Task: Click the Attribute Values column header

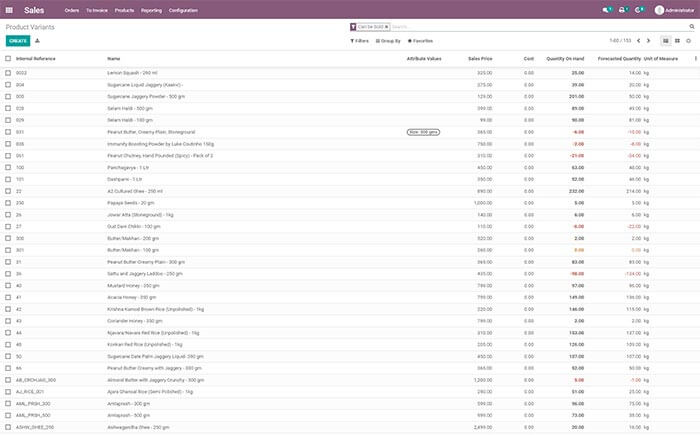Action: [x=424, y=59]
